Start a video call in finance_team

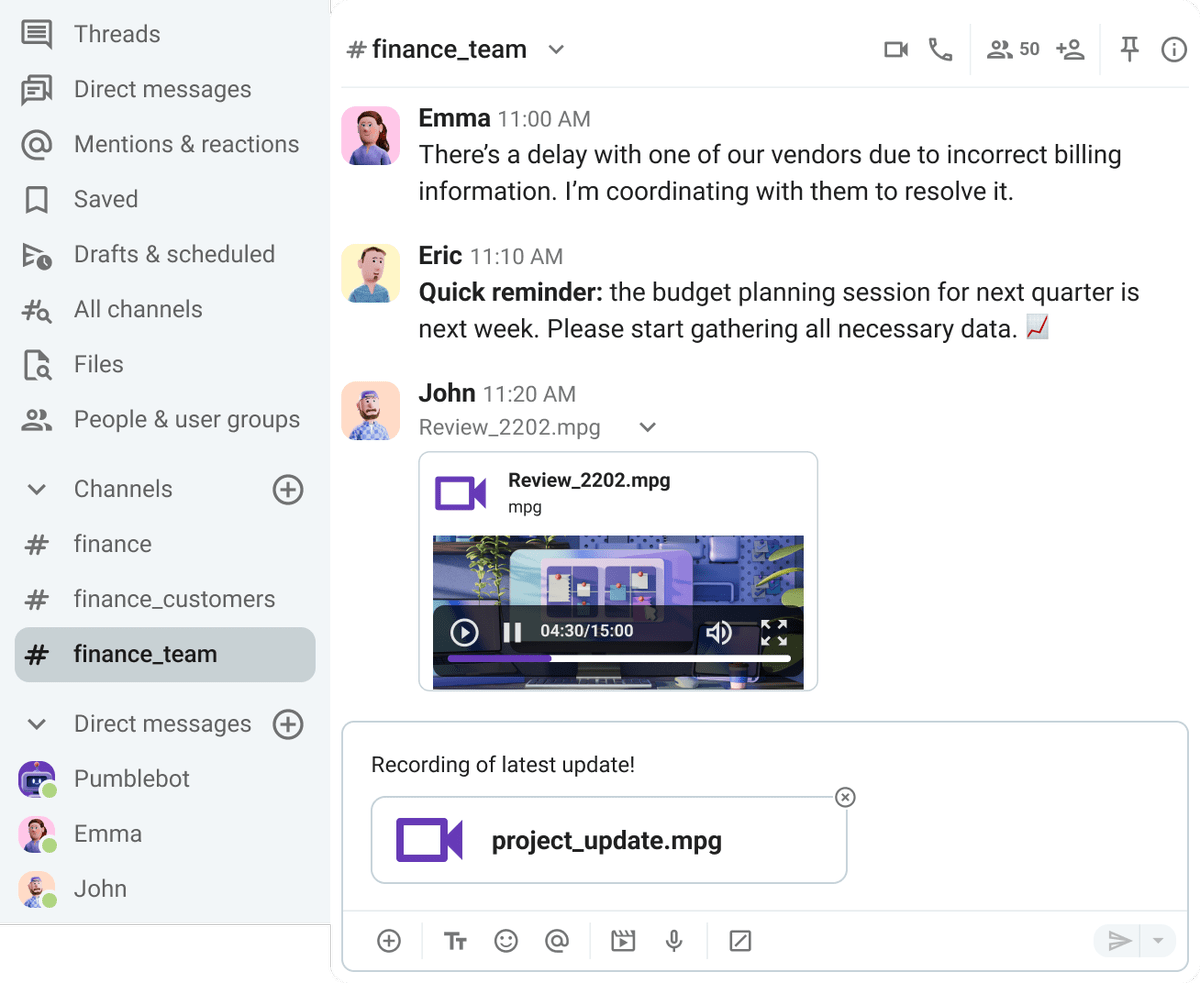coord(895,48)
